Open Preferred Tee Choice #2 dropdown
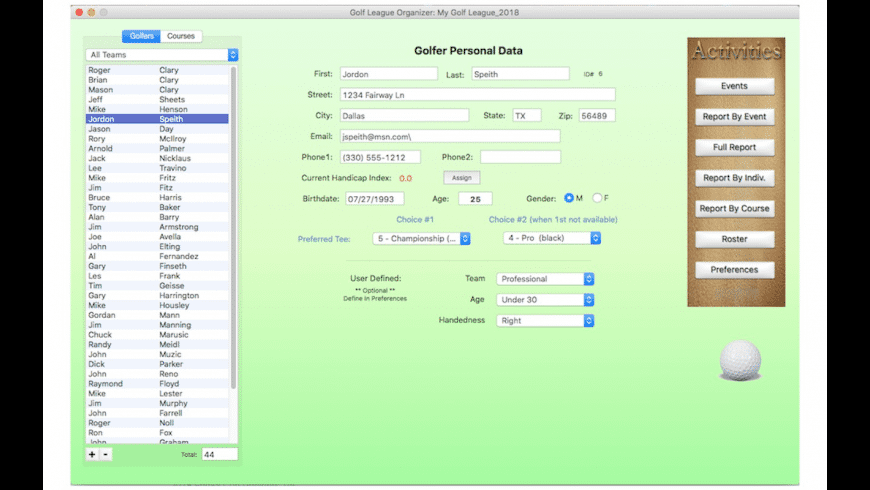 tap(552, 238)
